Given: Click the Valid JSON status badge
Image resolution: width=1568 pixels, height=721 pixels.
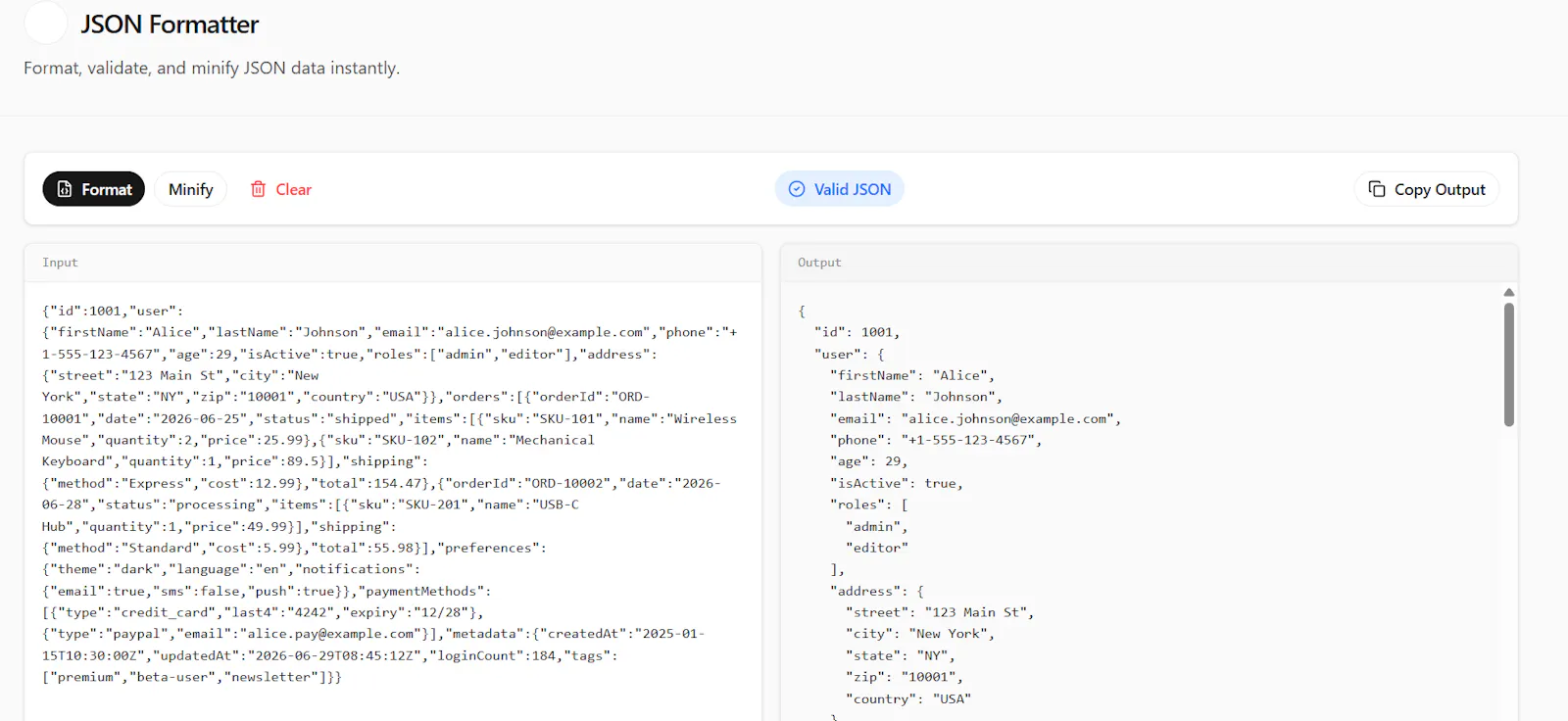Looking at the screenshot, I should (x=840, y=189).
